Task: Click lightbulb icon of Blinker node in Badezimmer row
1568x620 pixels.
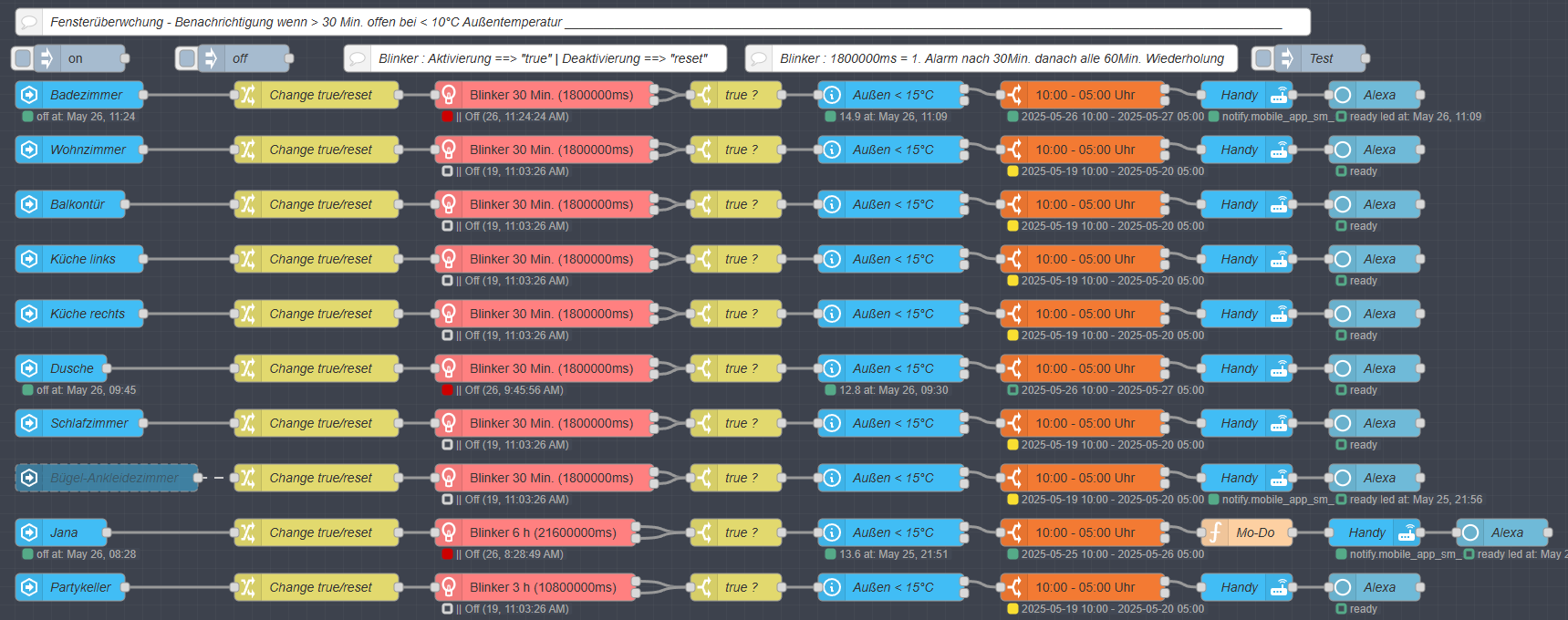Action: pos(449,95)
